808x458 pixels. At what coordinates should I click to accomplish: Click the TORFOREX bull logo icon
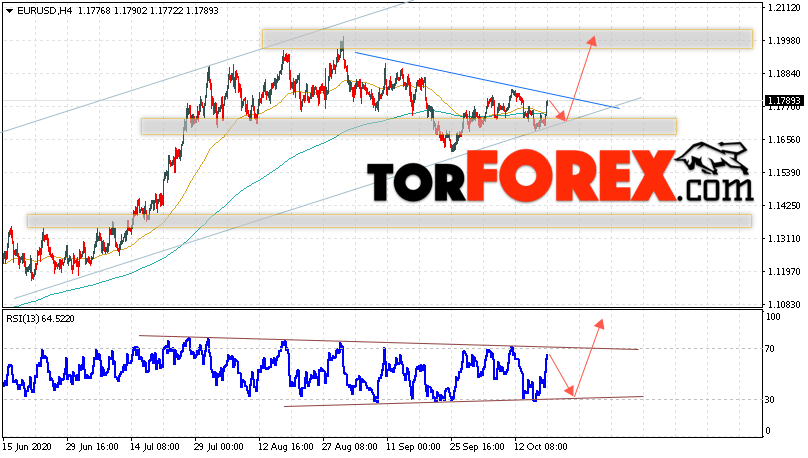click(711, 158)
